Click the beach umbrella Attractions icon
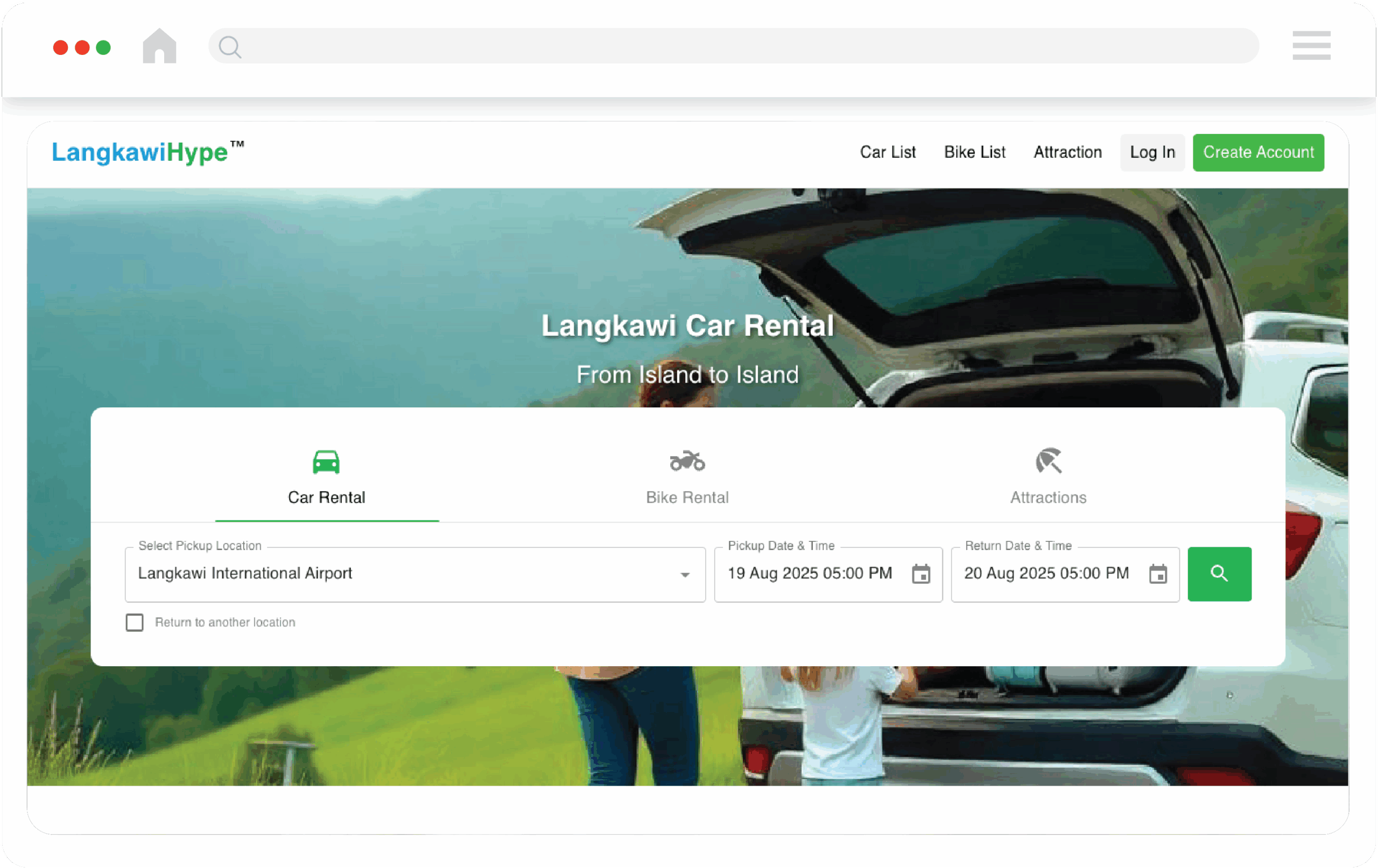1378x868 pixels. click(x=1049, y=461)
